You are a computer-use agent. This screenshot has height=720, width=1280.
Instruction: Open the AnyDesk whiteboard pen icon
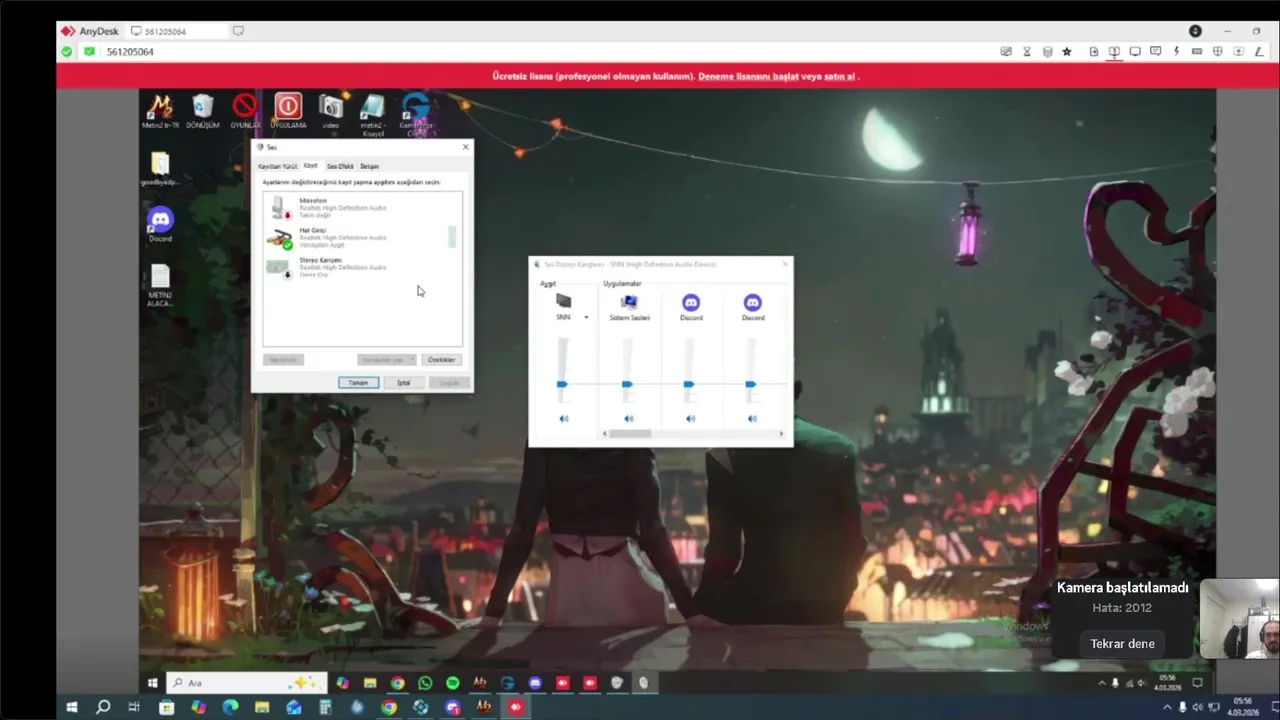pyautogui.click(x=1260, y=51)
